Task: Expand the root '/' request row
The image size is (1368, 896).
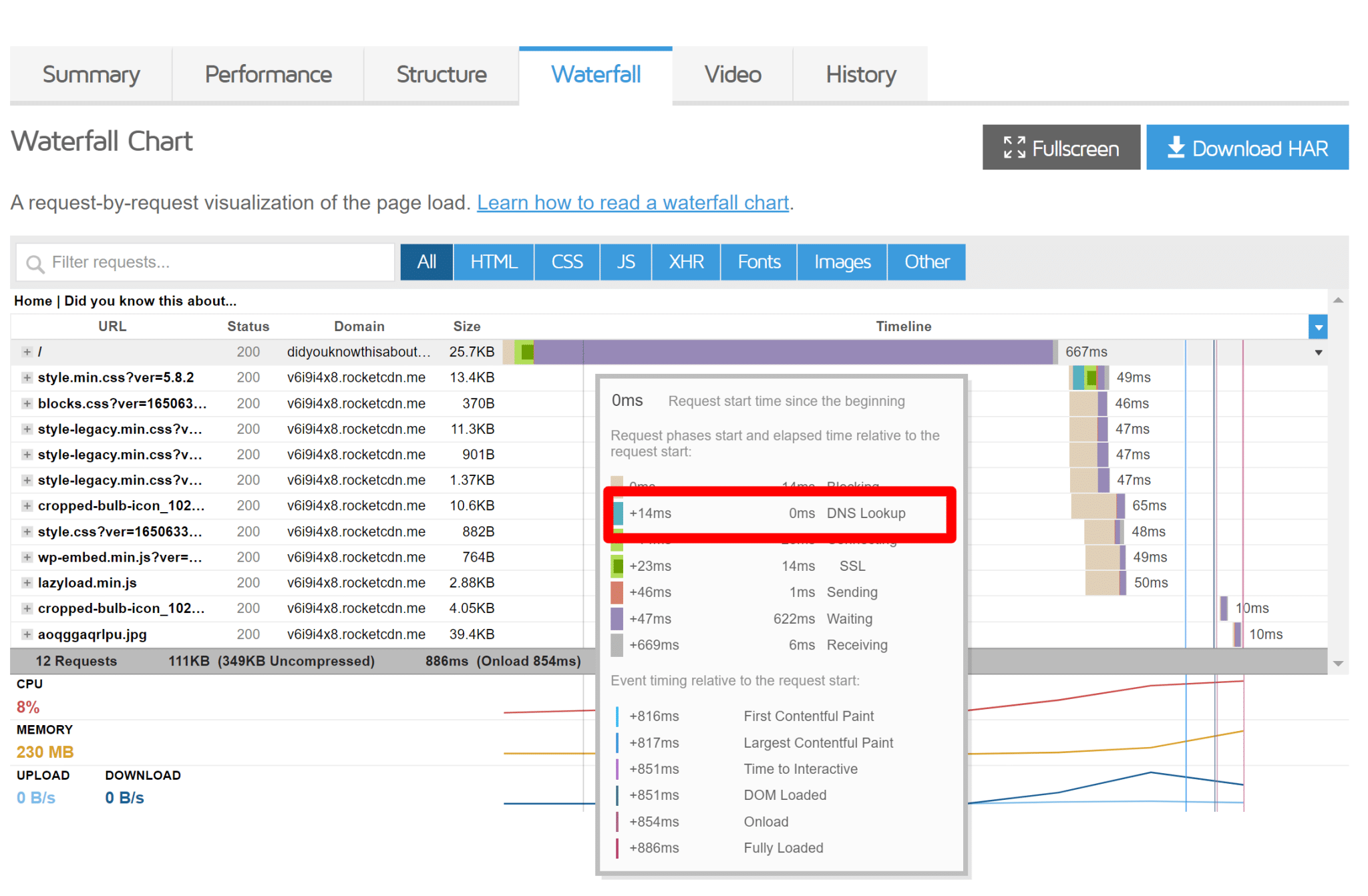Action: 27,352
